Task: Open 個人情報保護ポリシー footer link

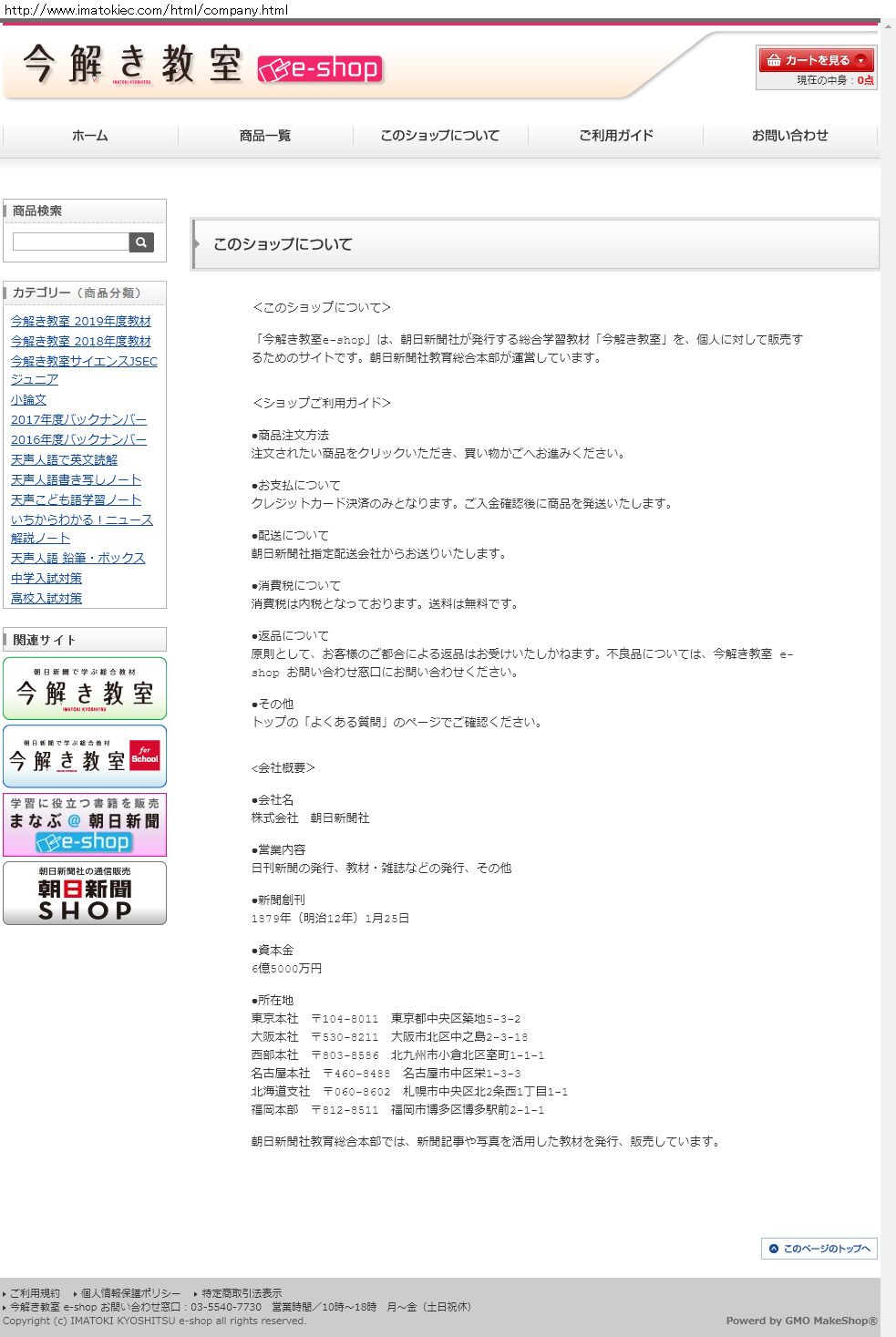Action: coord(130,1293)
